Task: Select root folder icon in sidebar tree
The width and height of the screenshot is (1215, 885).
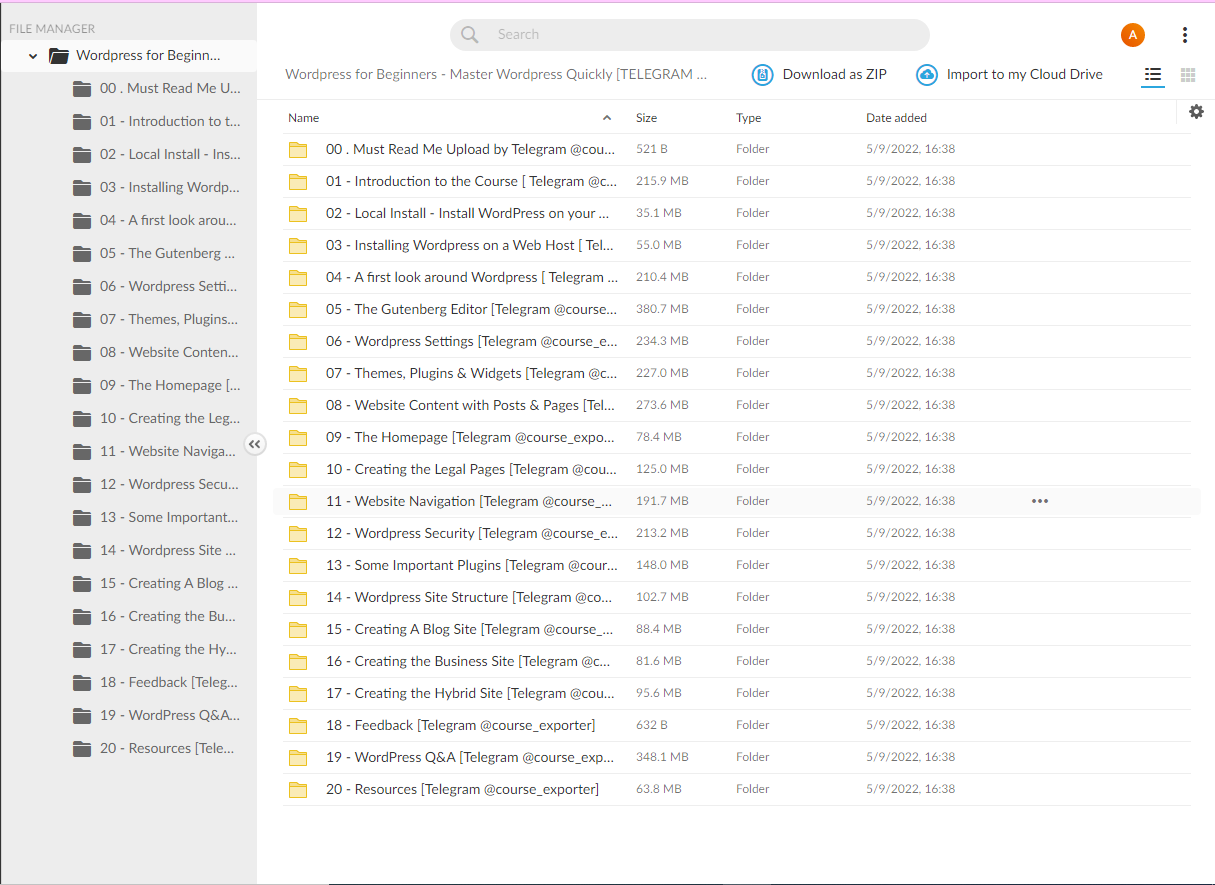Action: 59,56
